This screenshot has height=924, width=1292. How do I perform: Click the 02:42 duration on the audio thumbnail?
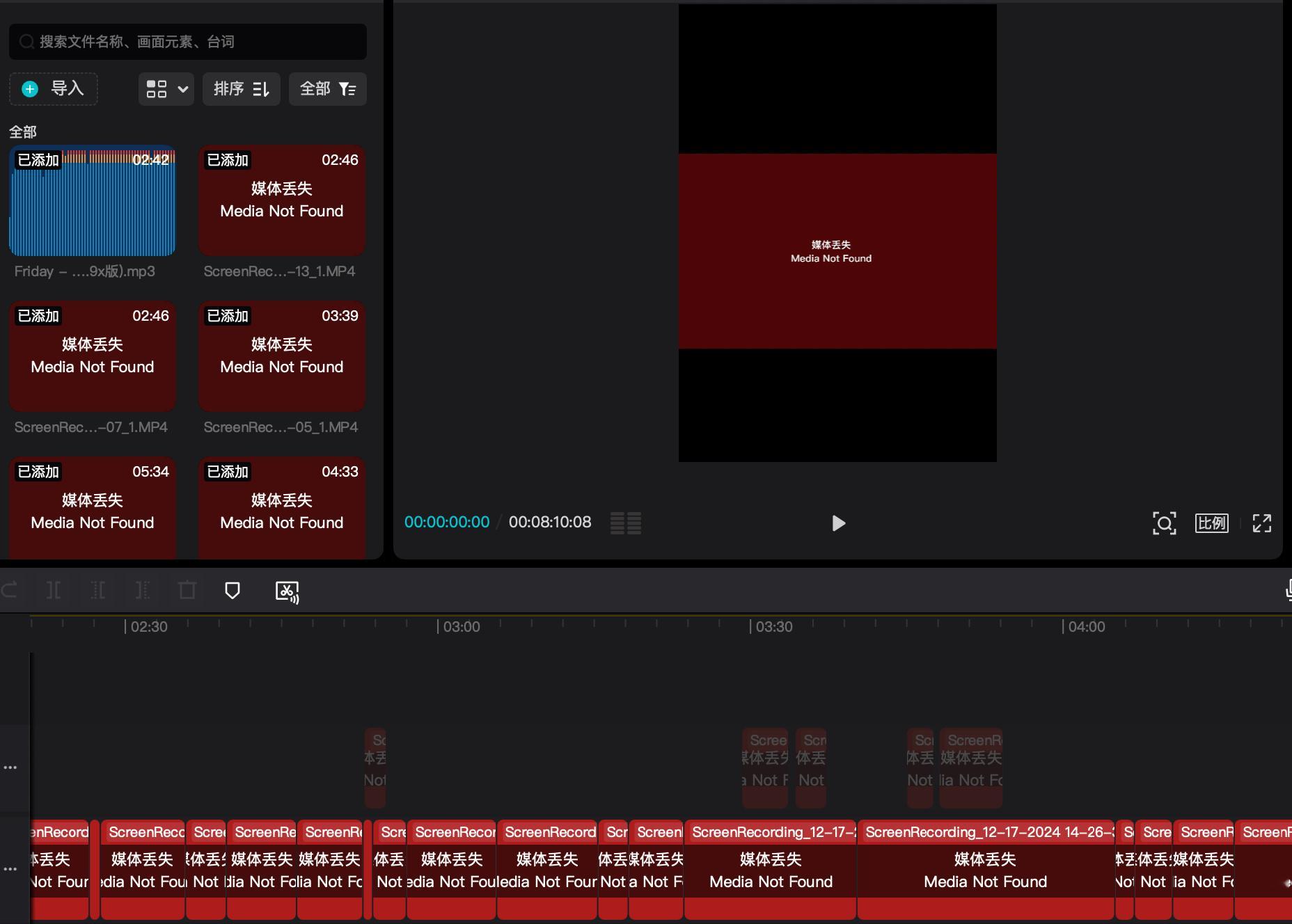point(150,160)
